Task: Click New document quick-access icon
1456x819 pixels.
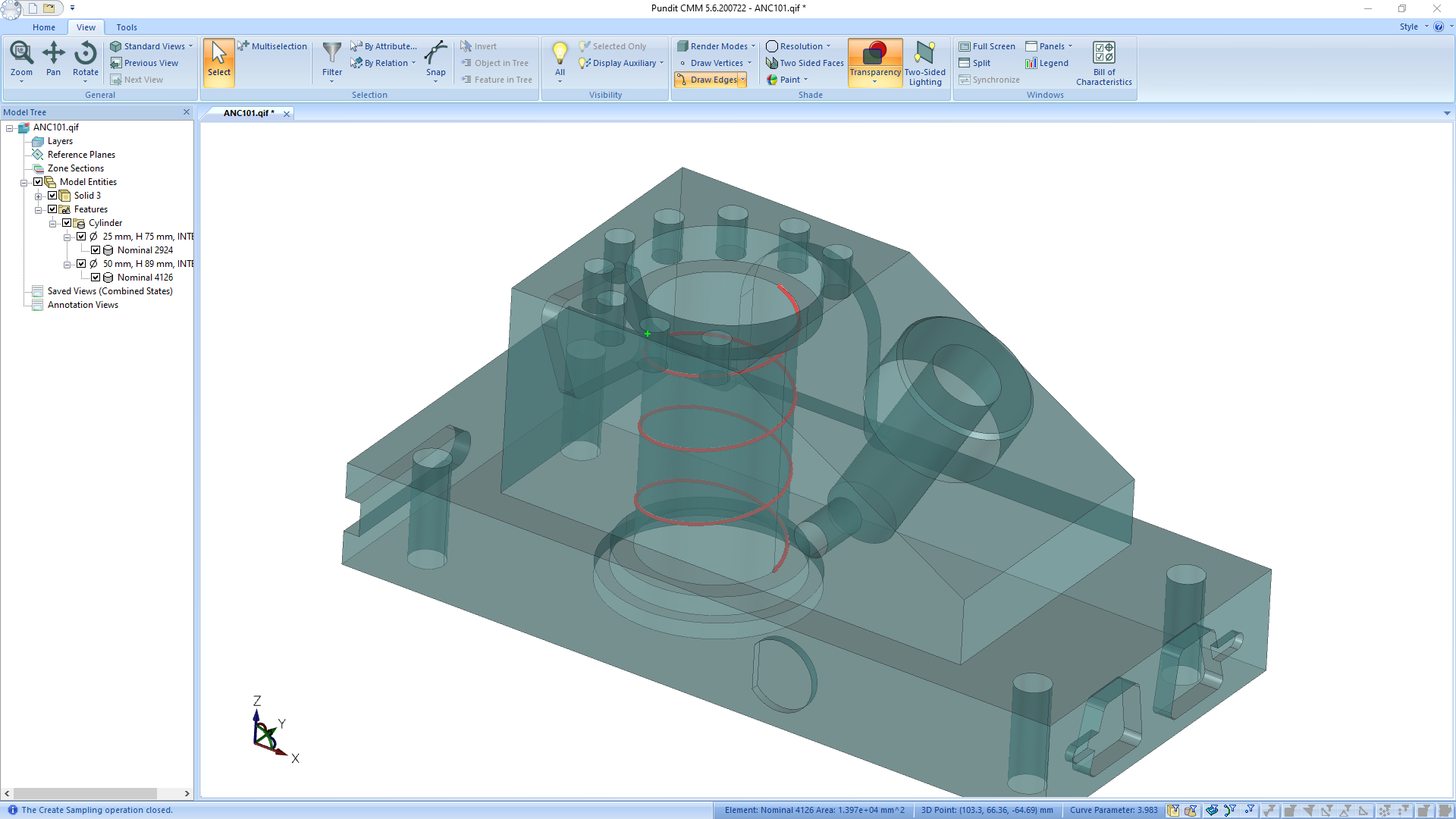Action: point(33,8)
